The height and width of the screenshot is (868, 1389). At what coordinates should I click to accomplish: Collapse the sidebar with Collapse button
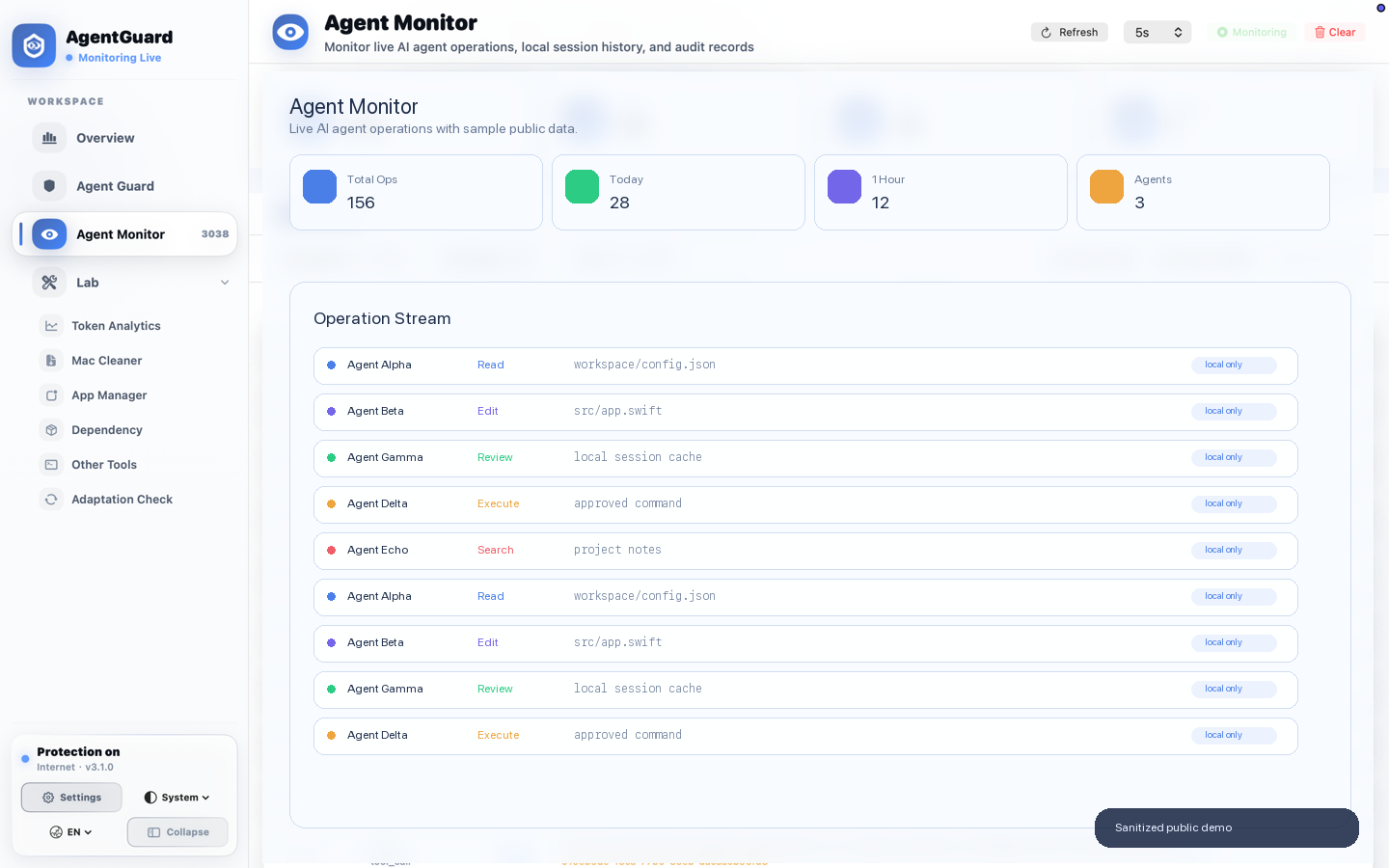177,832
